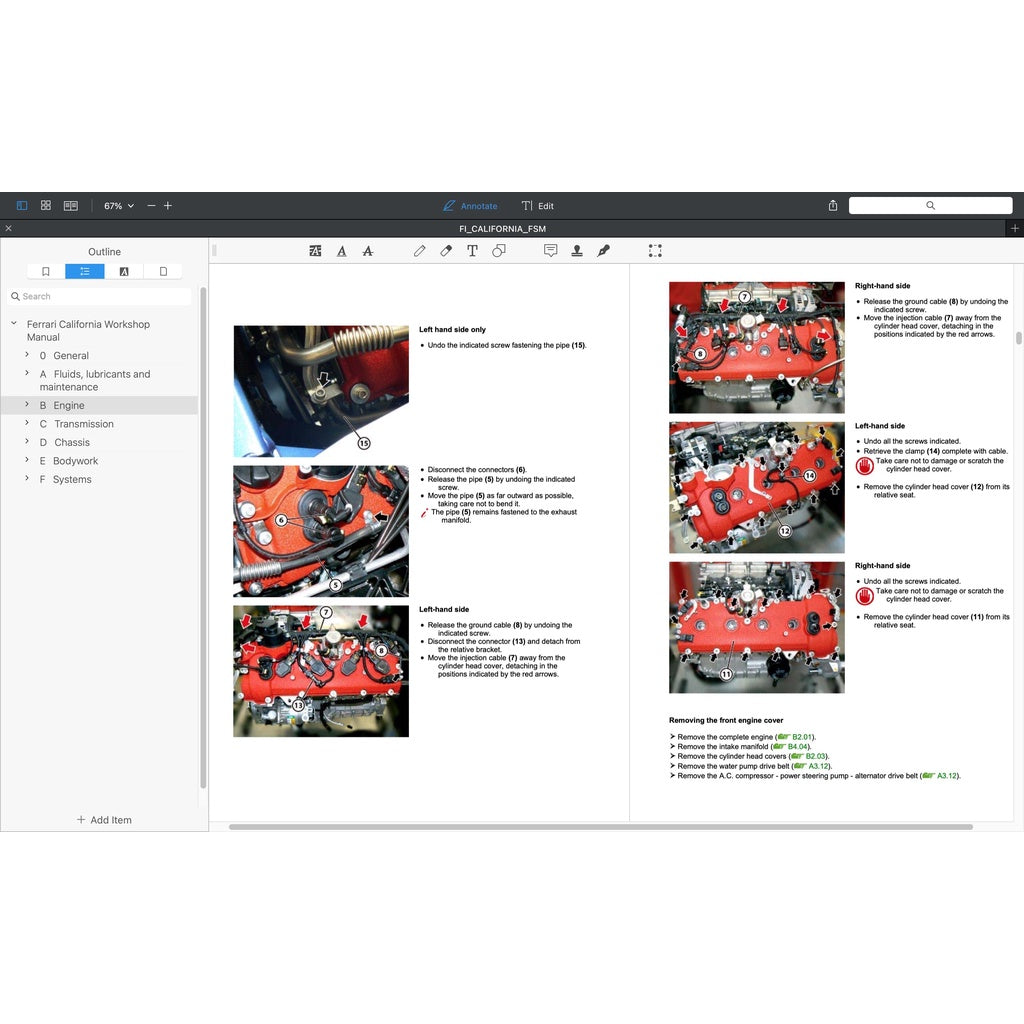This screenshot has width=1024, height=1024.
Task: Select the 'Left hand side only' heading
Action: tap(452, 330)
